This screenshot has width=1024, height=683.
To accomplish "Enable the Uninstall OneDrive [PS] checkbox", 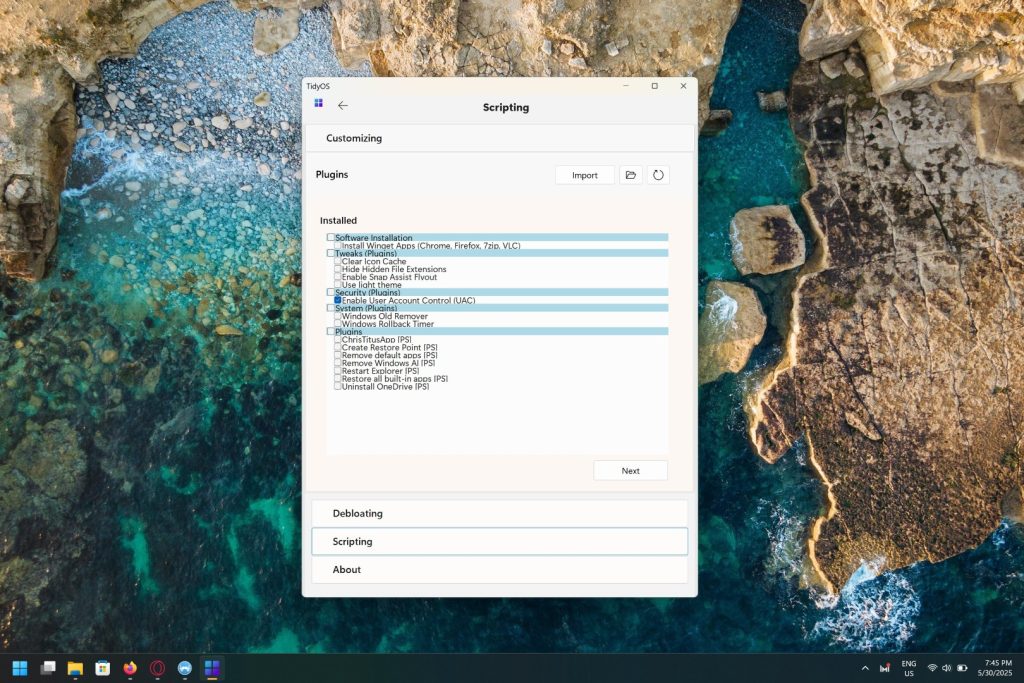I will coord(338,386).
